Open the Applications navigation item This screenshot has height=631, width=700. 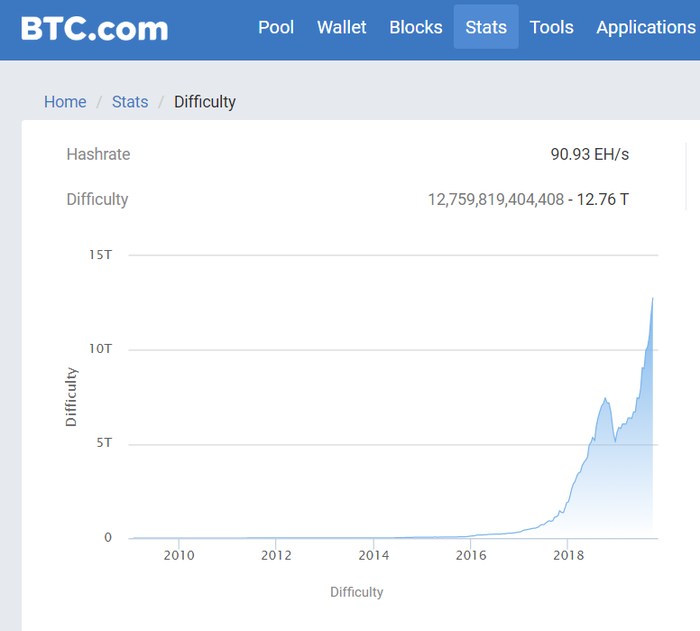[646, 28]
